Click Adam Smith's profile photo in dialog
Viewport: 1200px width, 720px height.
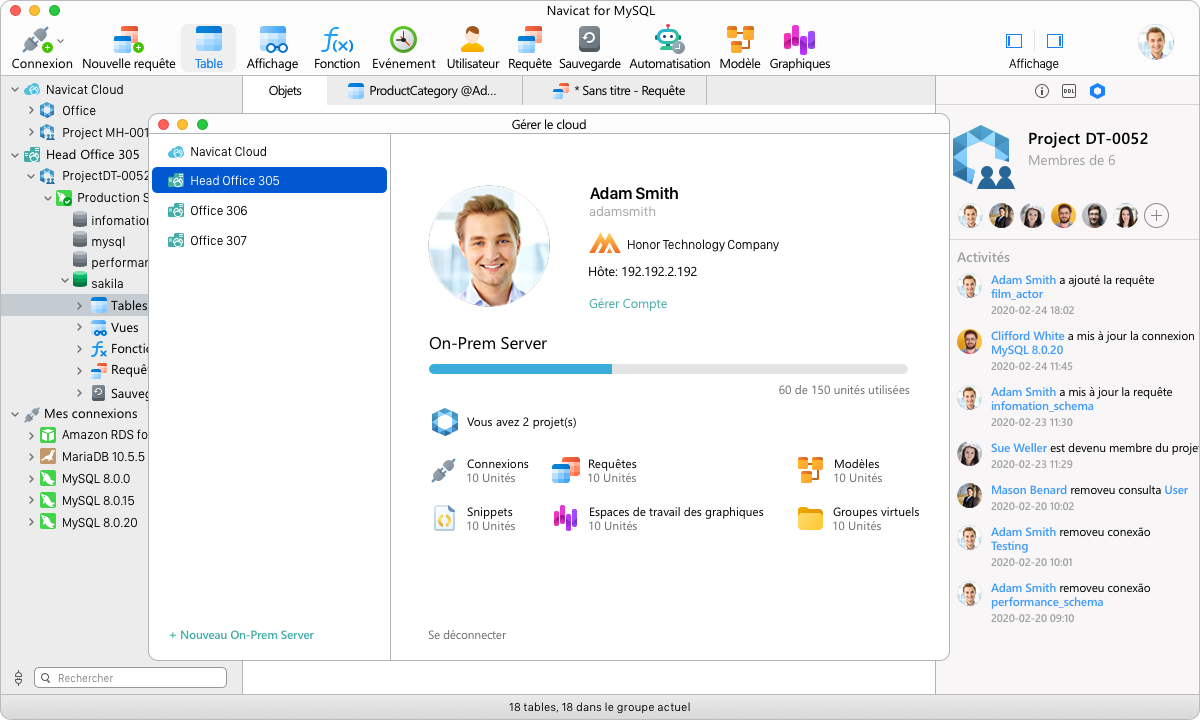(489, 245)
